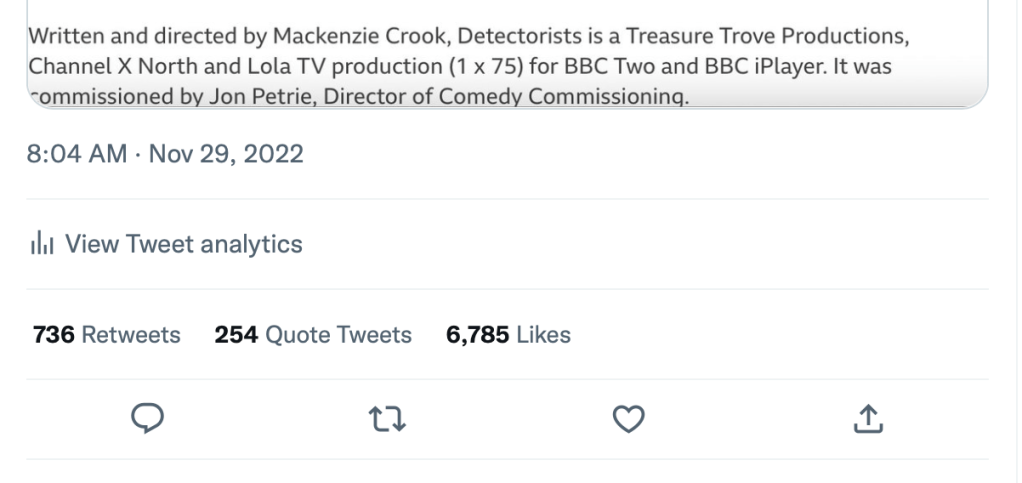Open the share upload arrow icon
Screen dimensions: 1022x483
[868, 420]
